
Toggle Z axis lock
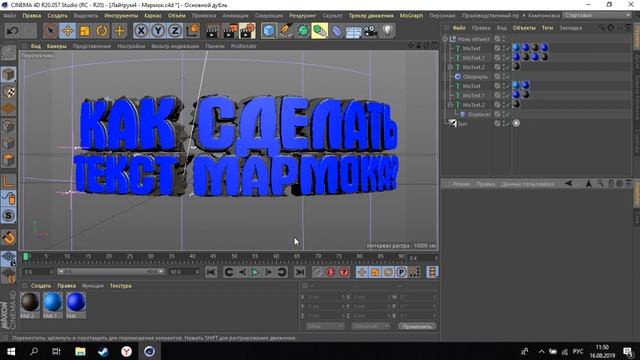(x=175, y=31)
